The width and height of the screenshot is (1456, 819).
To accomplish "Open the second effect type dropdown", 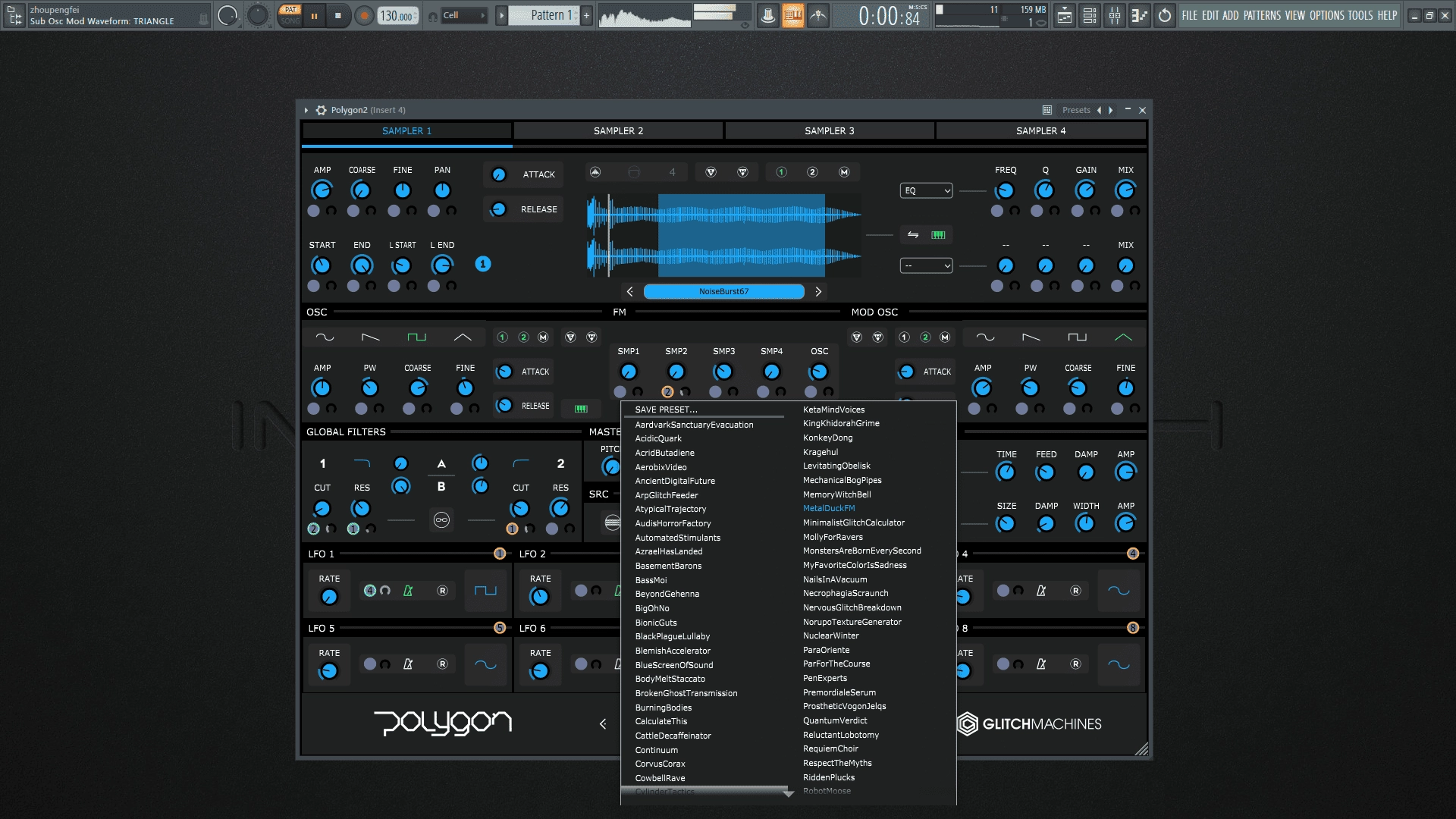I will [x=926, y=265].
